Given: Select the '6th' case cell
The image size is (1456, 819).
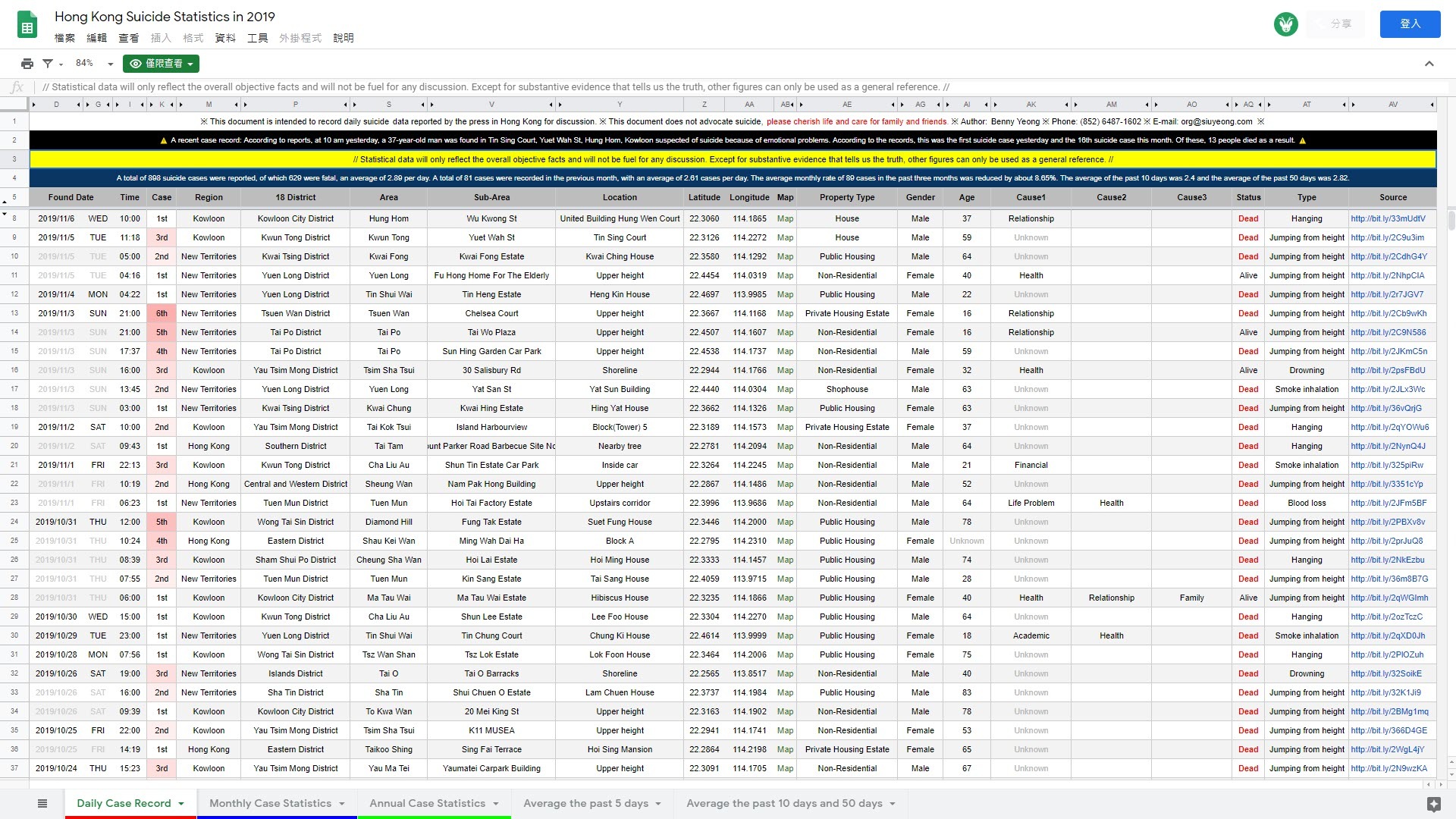Looking at the screenshot, I should 162,313.
